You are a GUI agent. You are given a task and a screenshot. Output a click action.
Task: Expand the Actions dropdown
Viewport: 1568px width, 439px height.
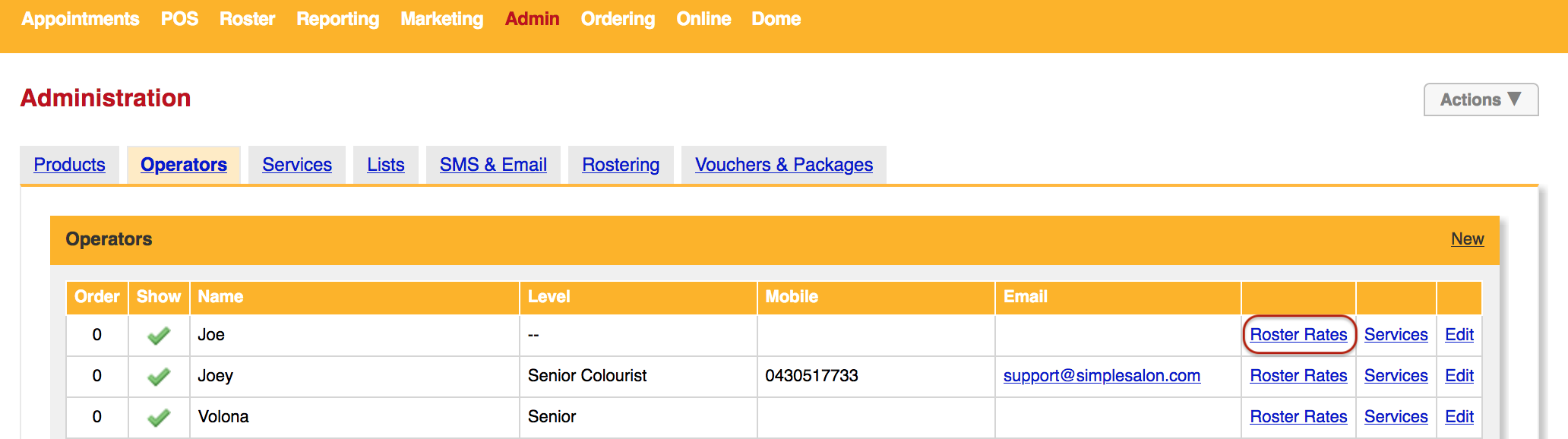pyautogui.click(x=1481, y=99)
